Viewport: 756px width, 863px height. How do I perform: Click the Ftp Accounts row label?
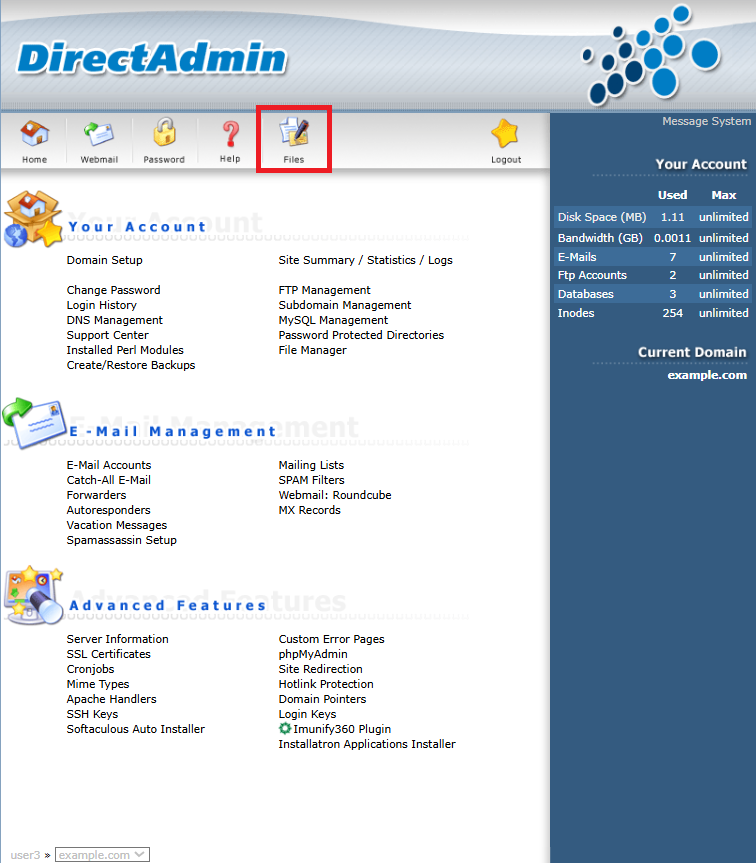(x=592, y=275)
